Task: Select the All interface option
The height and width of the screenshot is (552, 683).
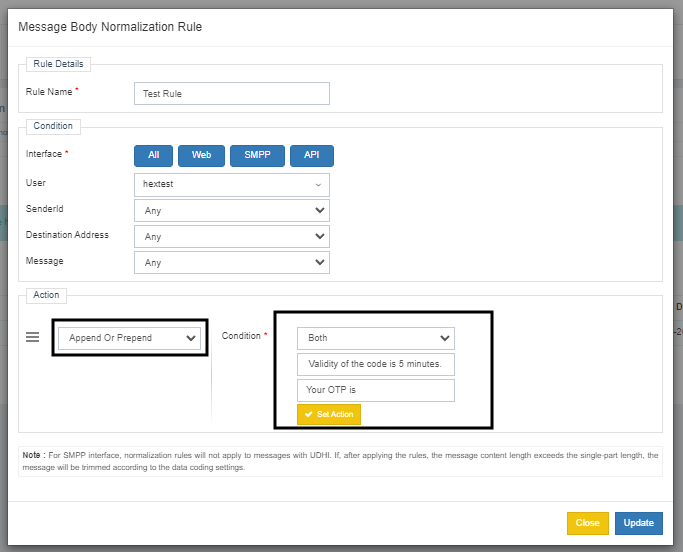Action: [153, 156]
